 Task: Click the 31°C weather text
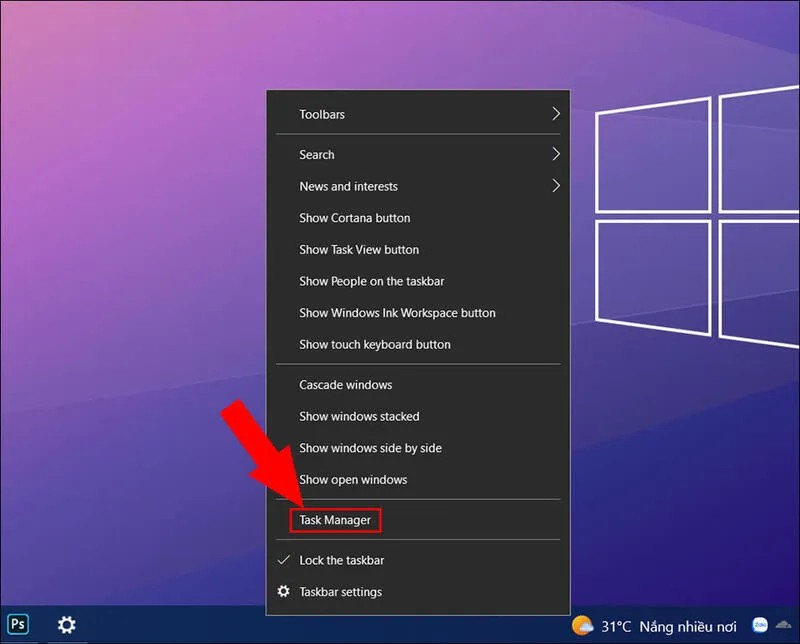616,626
